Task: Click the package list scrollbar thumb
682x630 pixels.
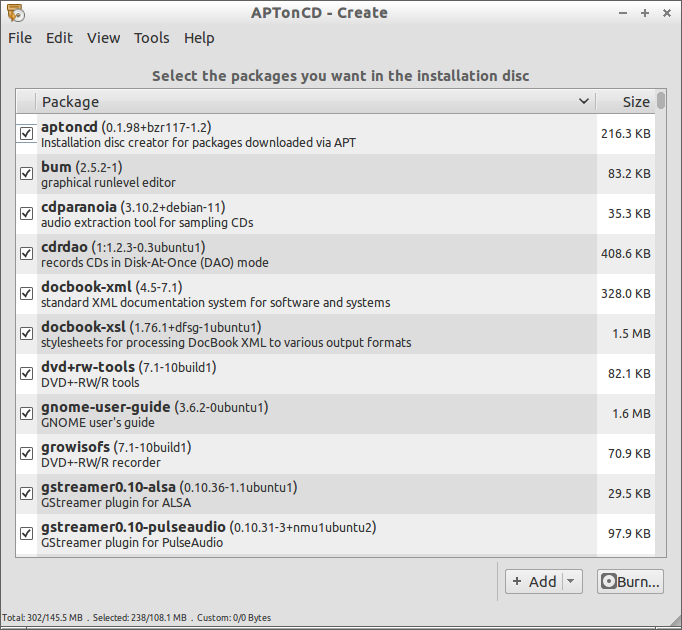Action: pyautogui.click(x=661, y=100)
